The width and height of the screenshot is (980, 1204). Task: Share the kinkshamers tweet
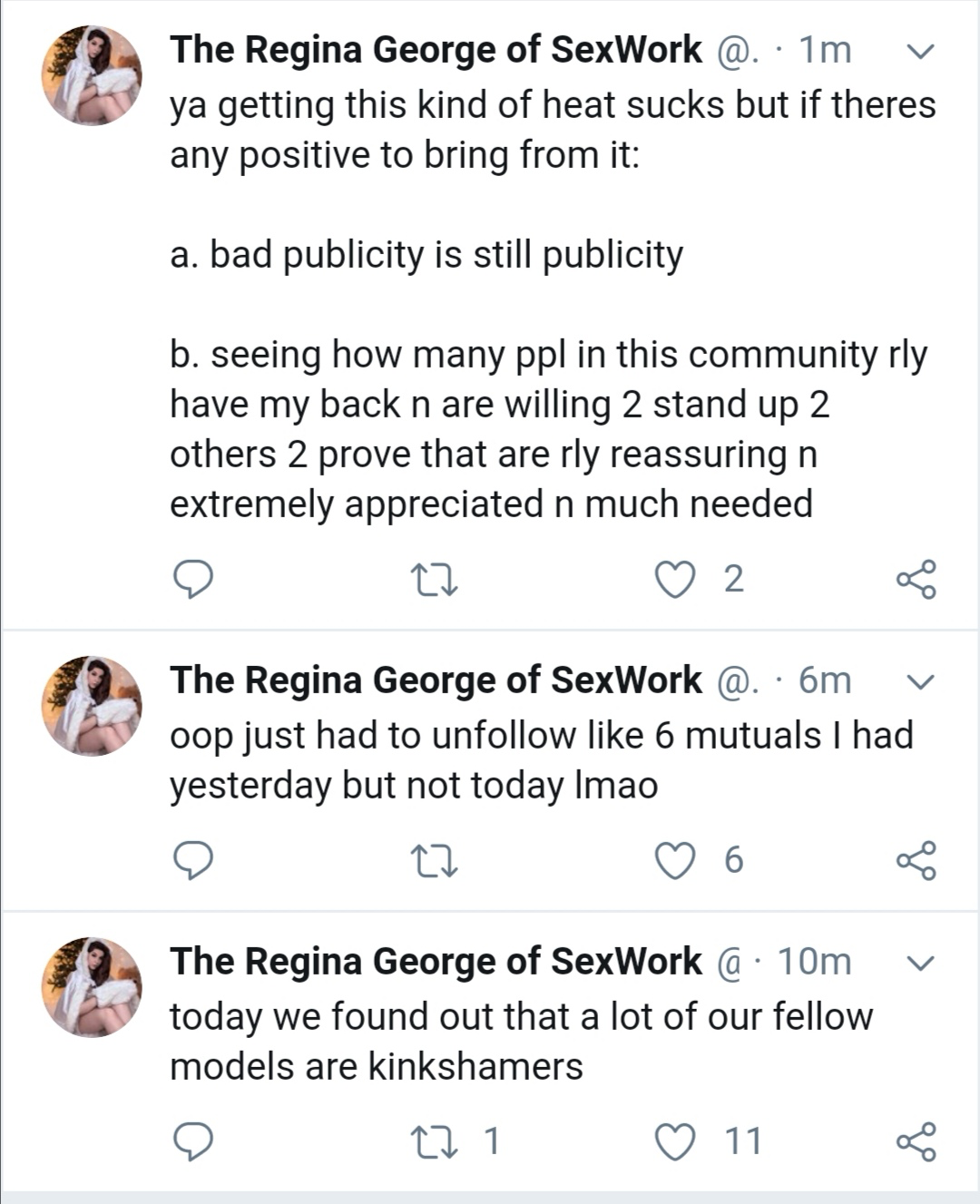[x=916, y=1141]
